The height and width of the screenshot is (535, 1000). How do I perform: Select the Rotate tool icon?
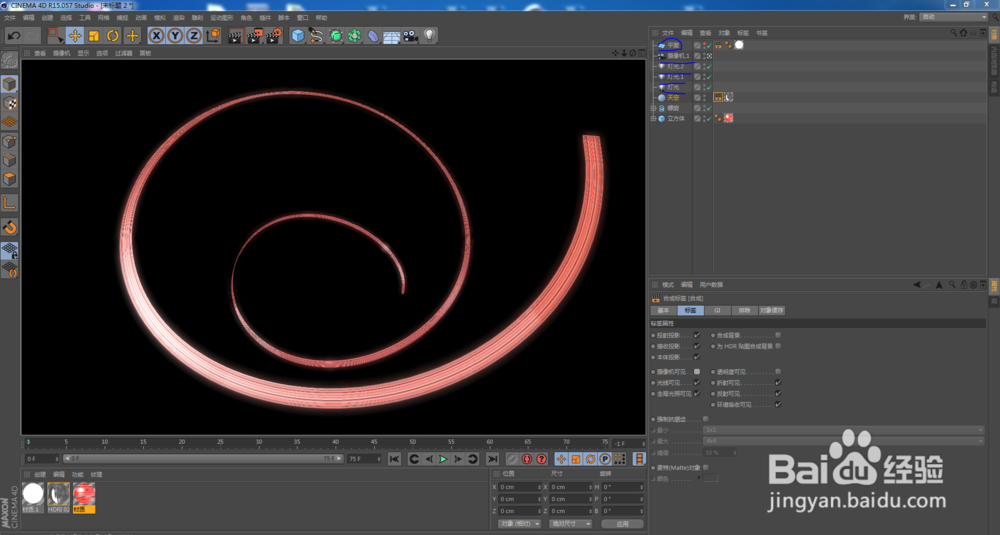pos(113,36)
